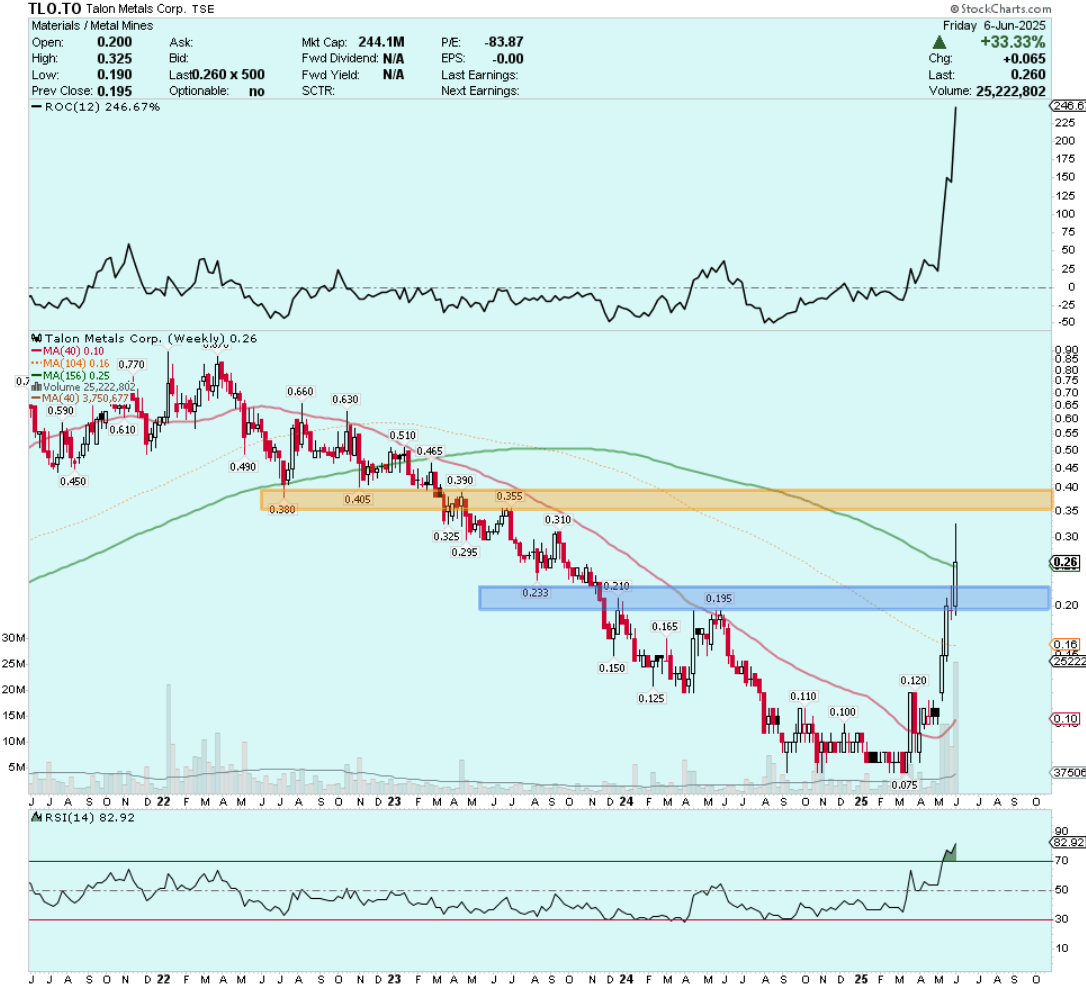Viewport: 1086px width, 986px height.
Task: Click the Optionable value no
Action: 256,91
